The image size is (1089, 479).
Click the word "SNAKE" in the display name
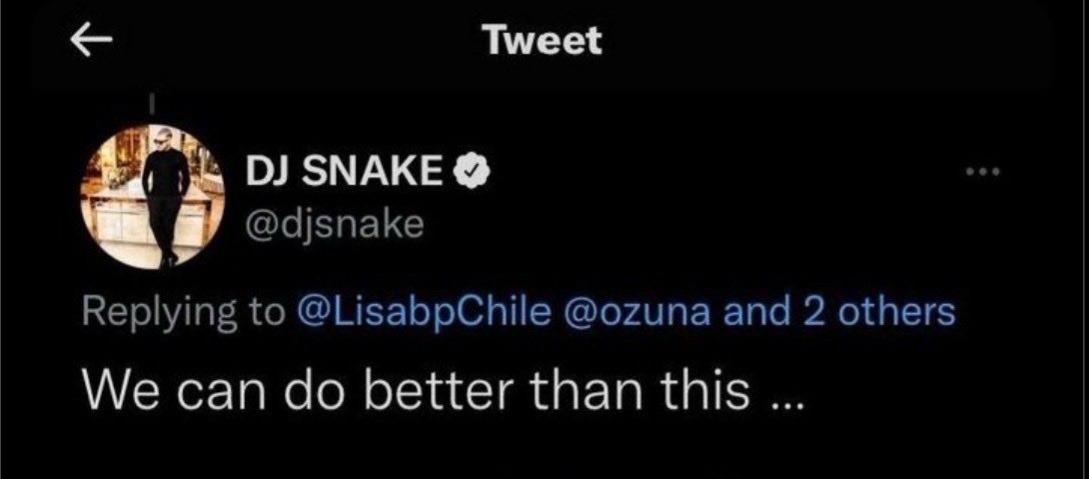point(376,172)
